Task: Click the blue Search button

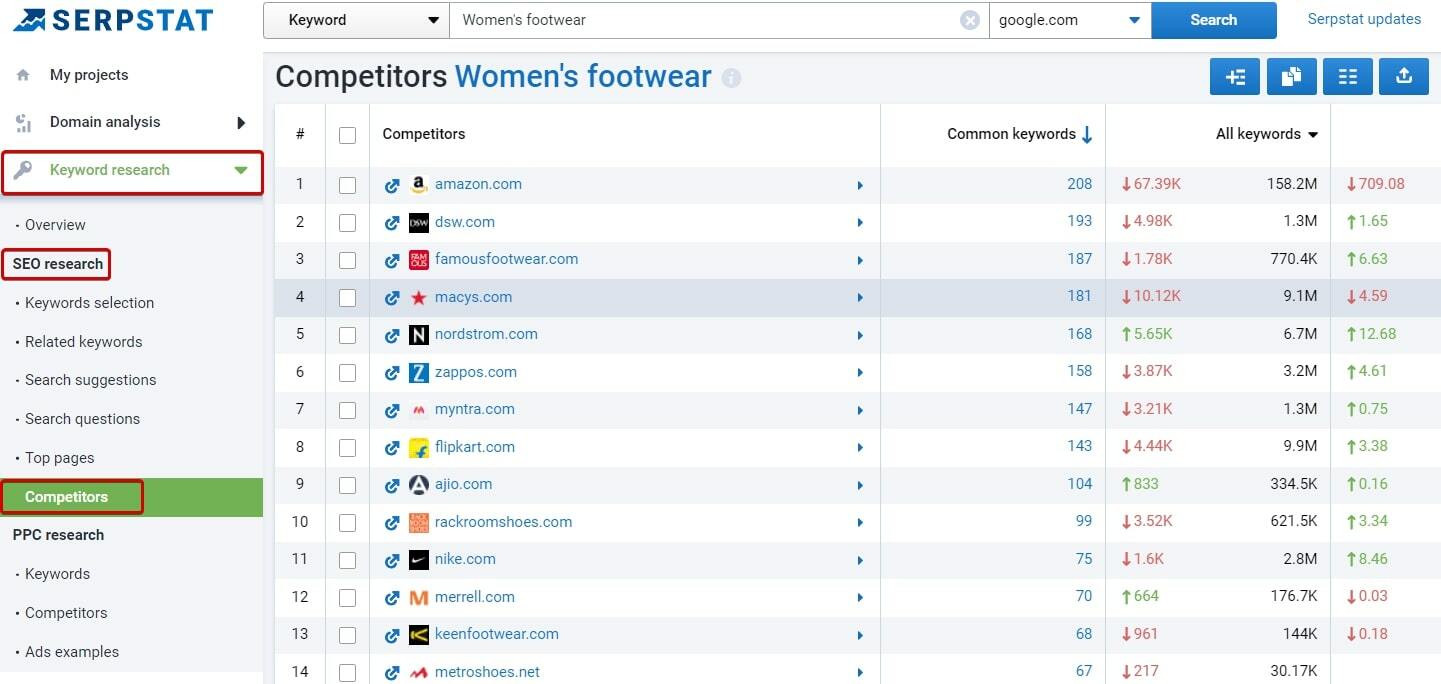Action: [x=1213, y=20]
